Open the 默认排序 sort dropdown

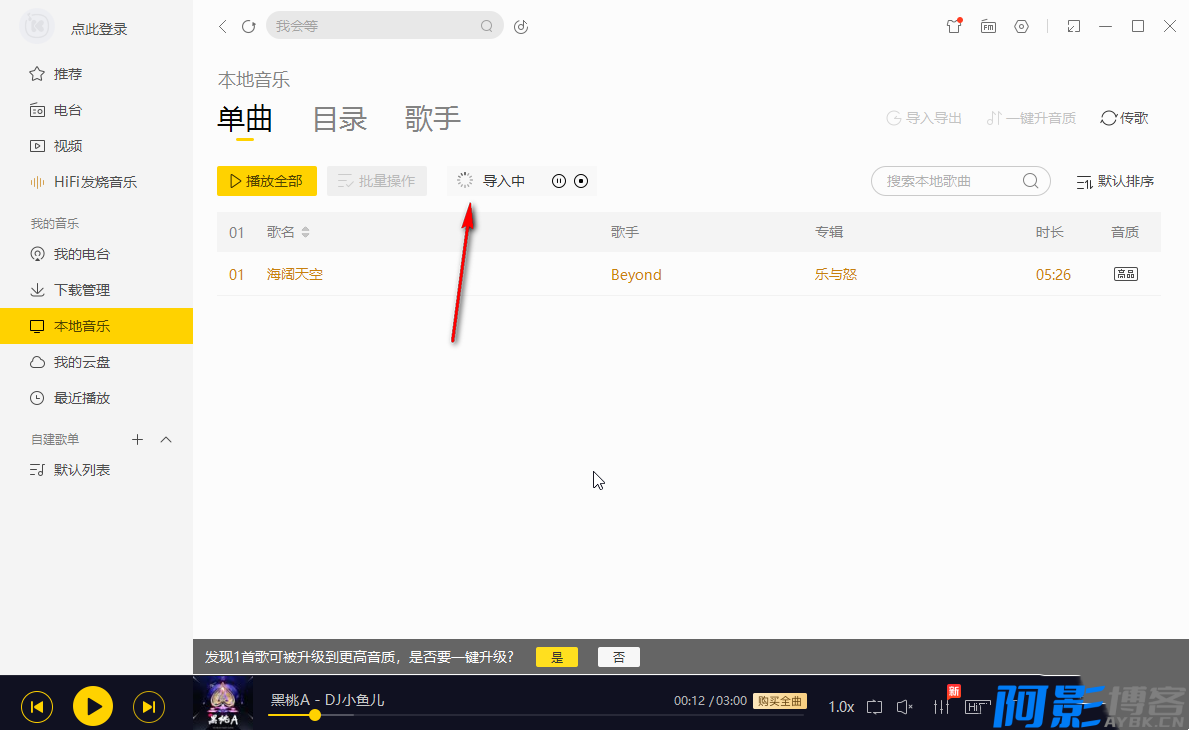[x=1115, y=181]
